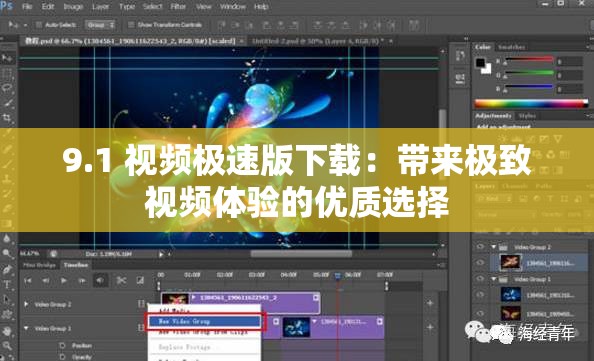Collapse Video Group 1 in Layers panel

pos(494,279)
